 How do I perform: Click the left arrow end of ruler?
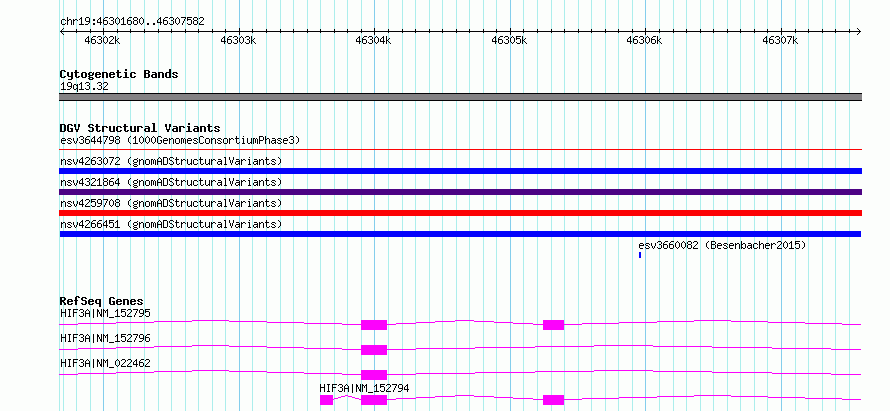(x=62, y=32)
